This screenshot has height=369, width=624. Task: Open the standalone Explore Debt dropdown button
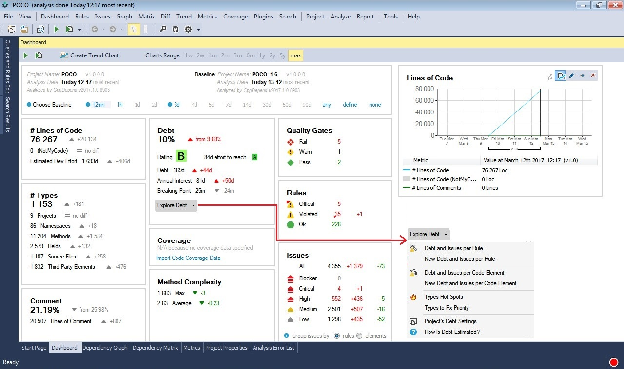point(429,234)
